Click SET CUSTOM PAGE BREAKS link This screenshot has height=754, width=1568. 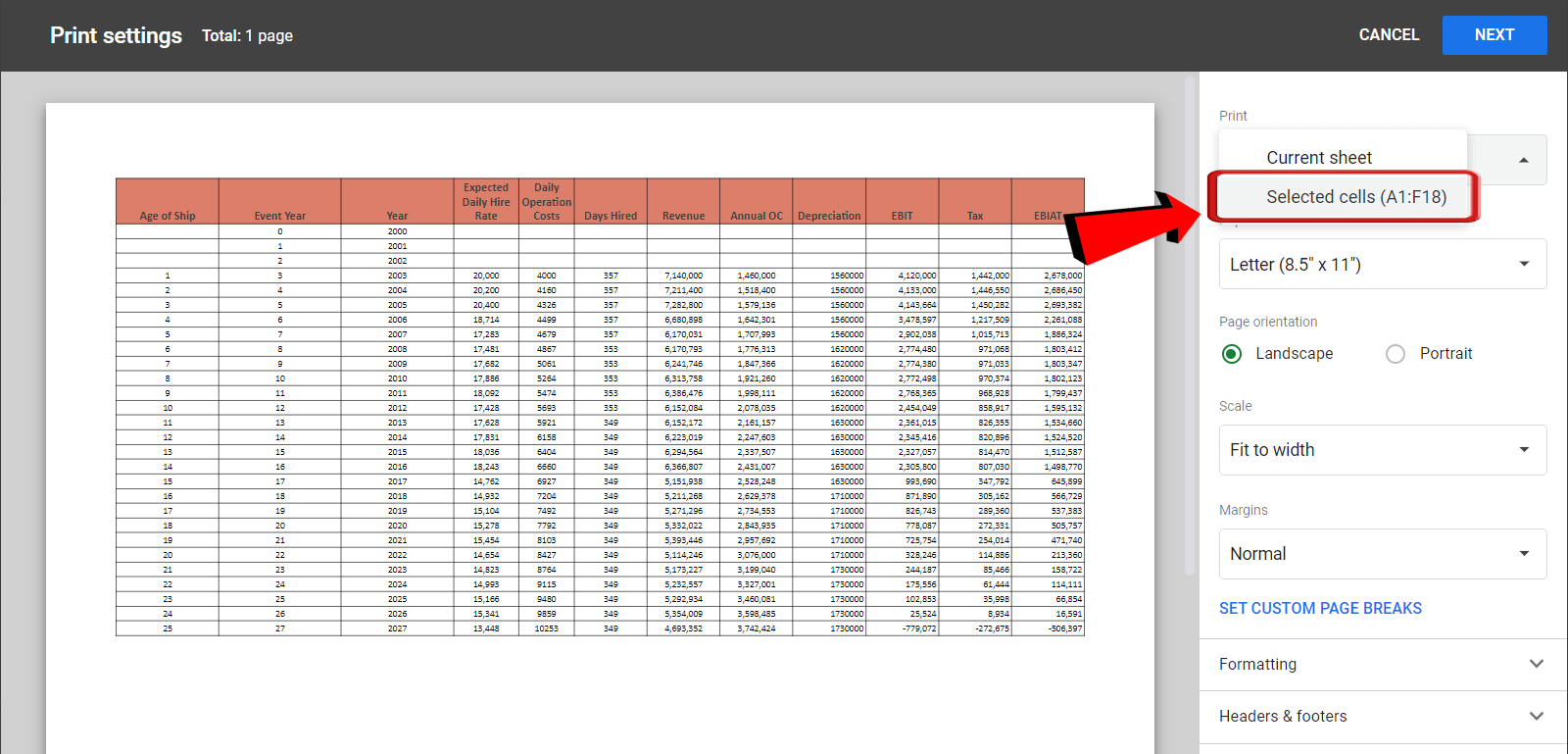point(1320,609)
